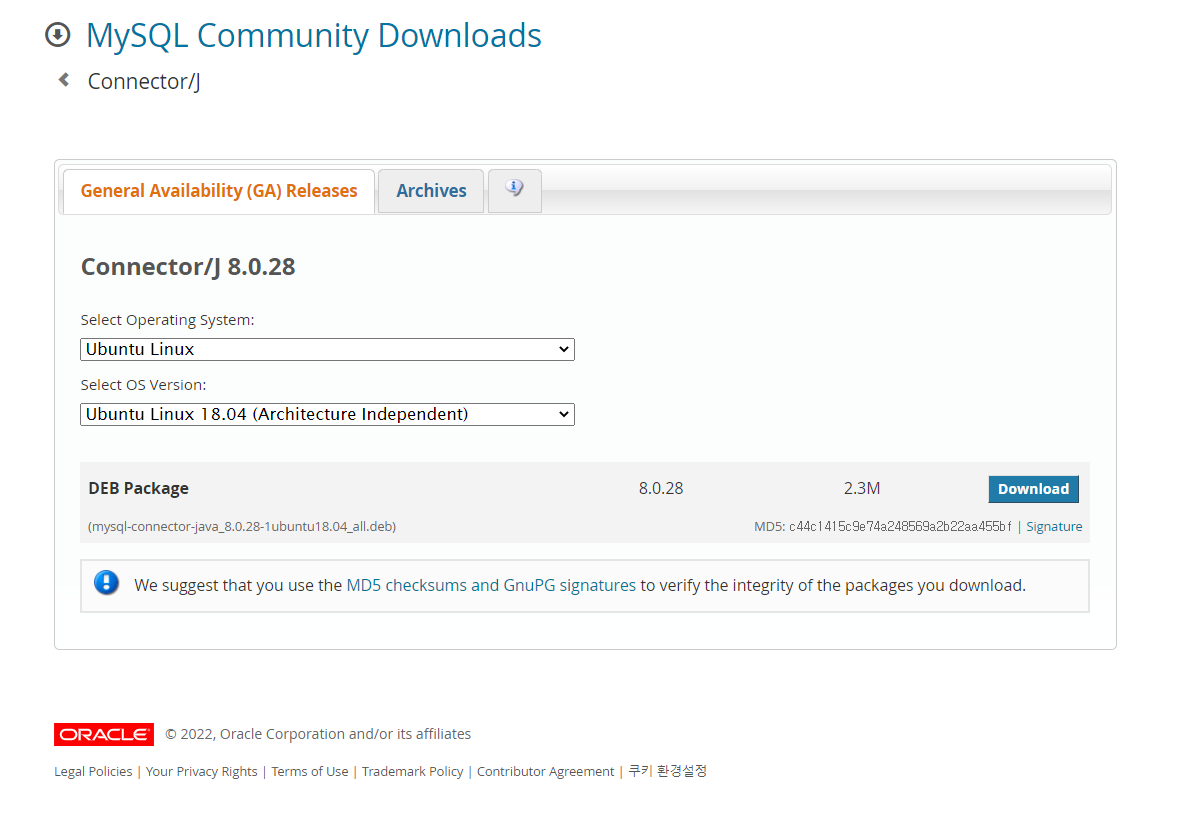Click the Select Operating System label
1199x817 pixels.
(167, 320)
